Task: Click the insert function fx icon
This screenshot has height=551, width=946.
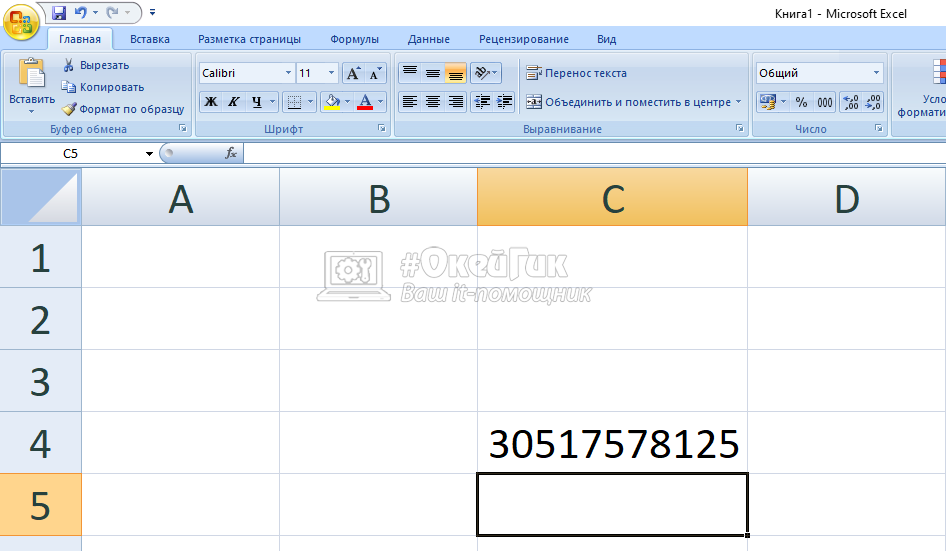Action: point(231,153)
